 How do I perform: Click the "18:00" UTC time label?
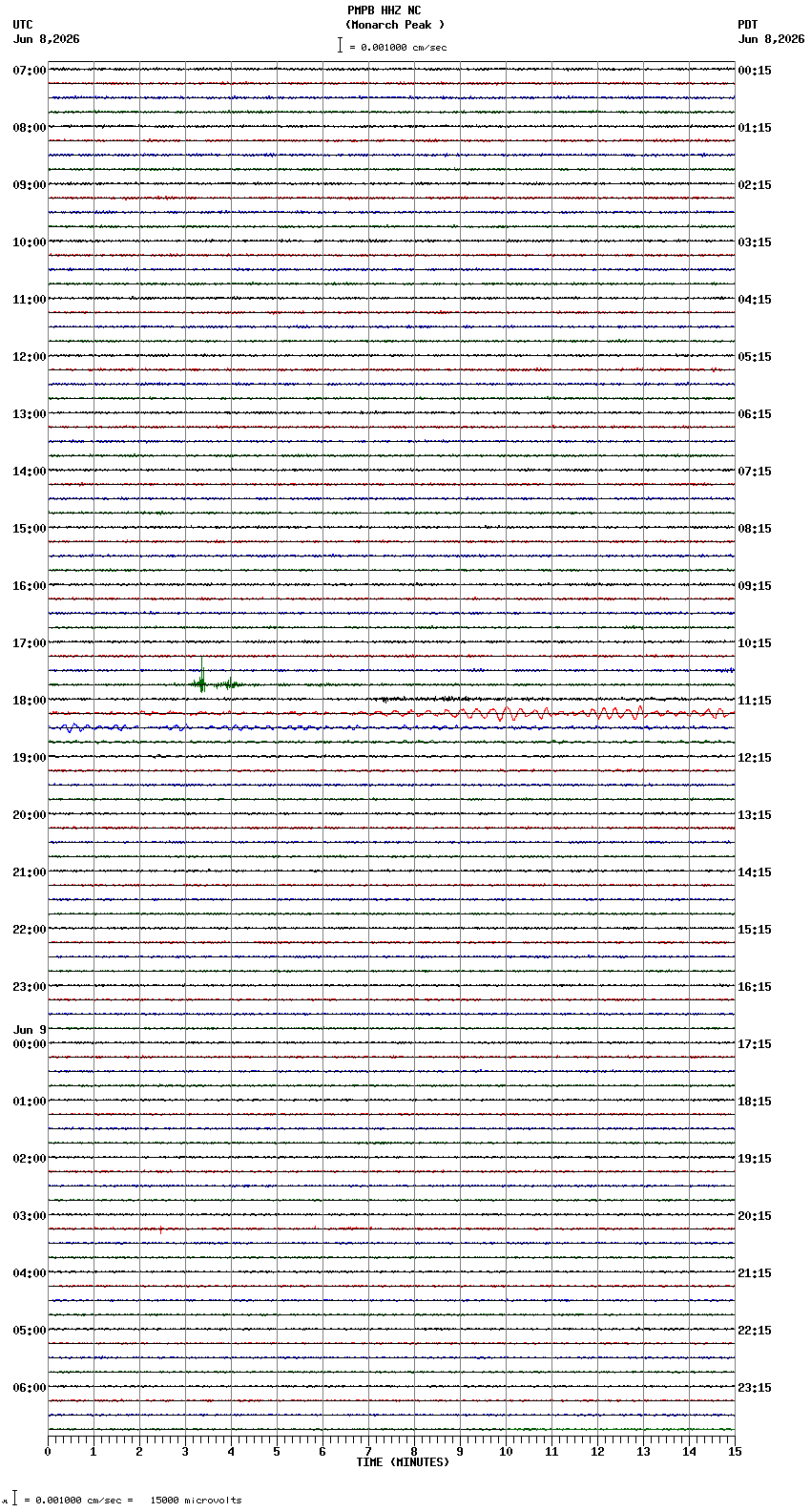coord(30,701)
